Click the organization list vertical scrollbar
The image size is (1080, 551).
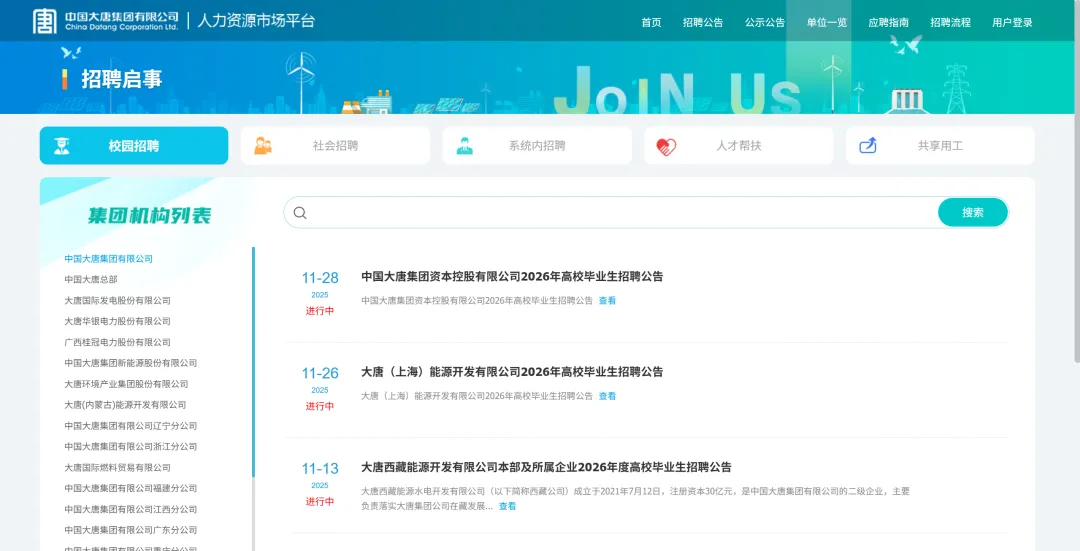[x=253, y=362]
